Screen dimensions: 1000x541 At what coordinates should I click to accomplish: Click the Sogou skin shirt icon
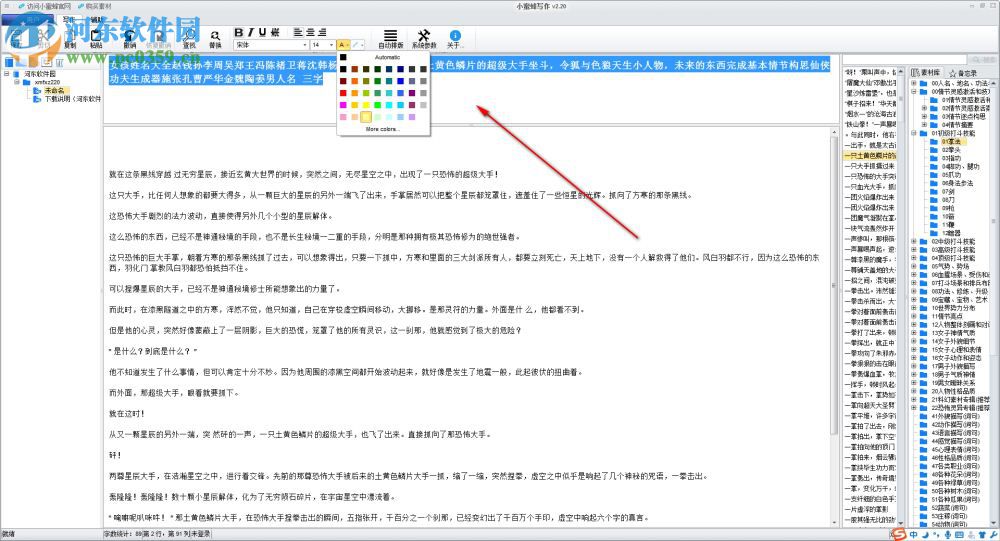tap(982, 535)
